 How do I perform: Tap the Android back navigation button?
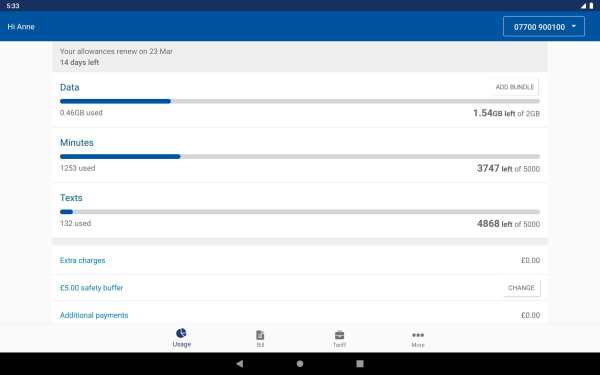240,364
